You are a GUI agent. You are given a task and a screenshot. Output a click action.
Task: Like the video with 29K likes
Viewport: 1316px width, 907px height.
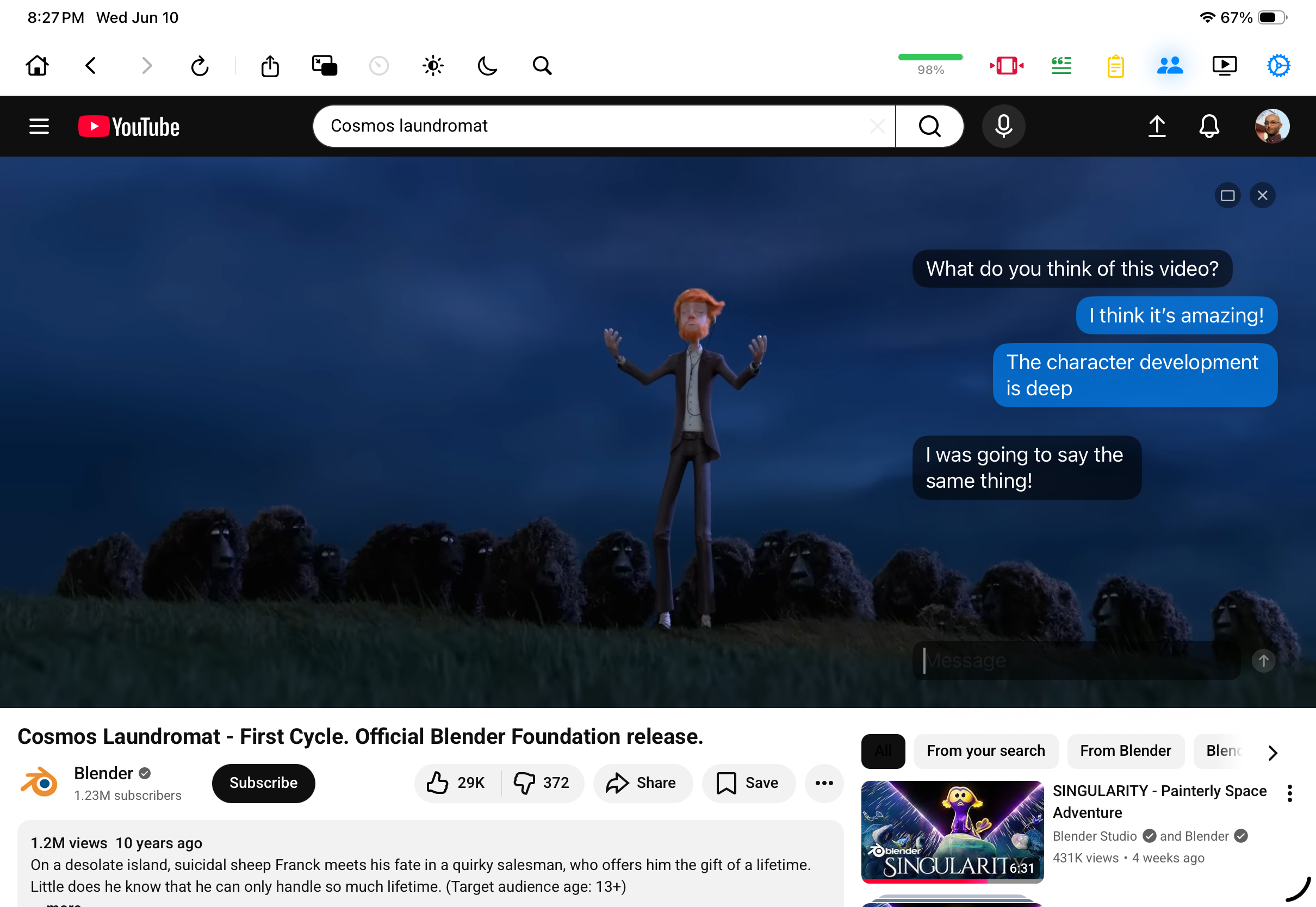[x=457, y=783]
